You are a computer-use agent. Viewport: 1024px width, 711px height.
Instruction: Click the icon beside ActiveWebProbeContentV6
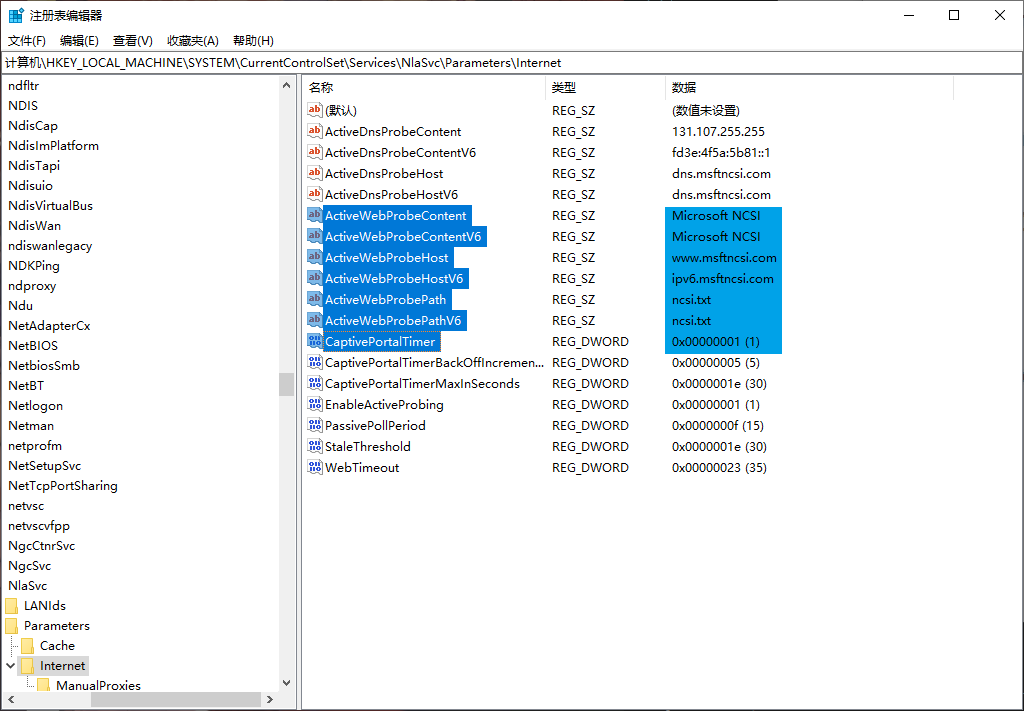[315, 236]
